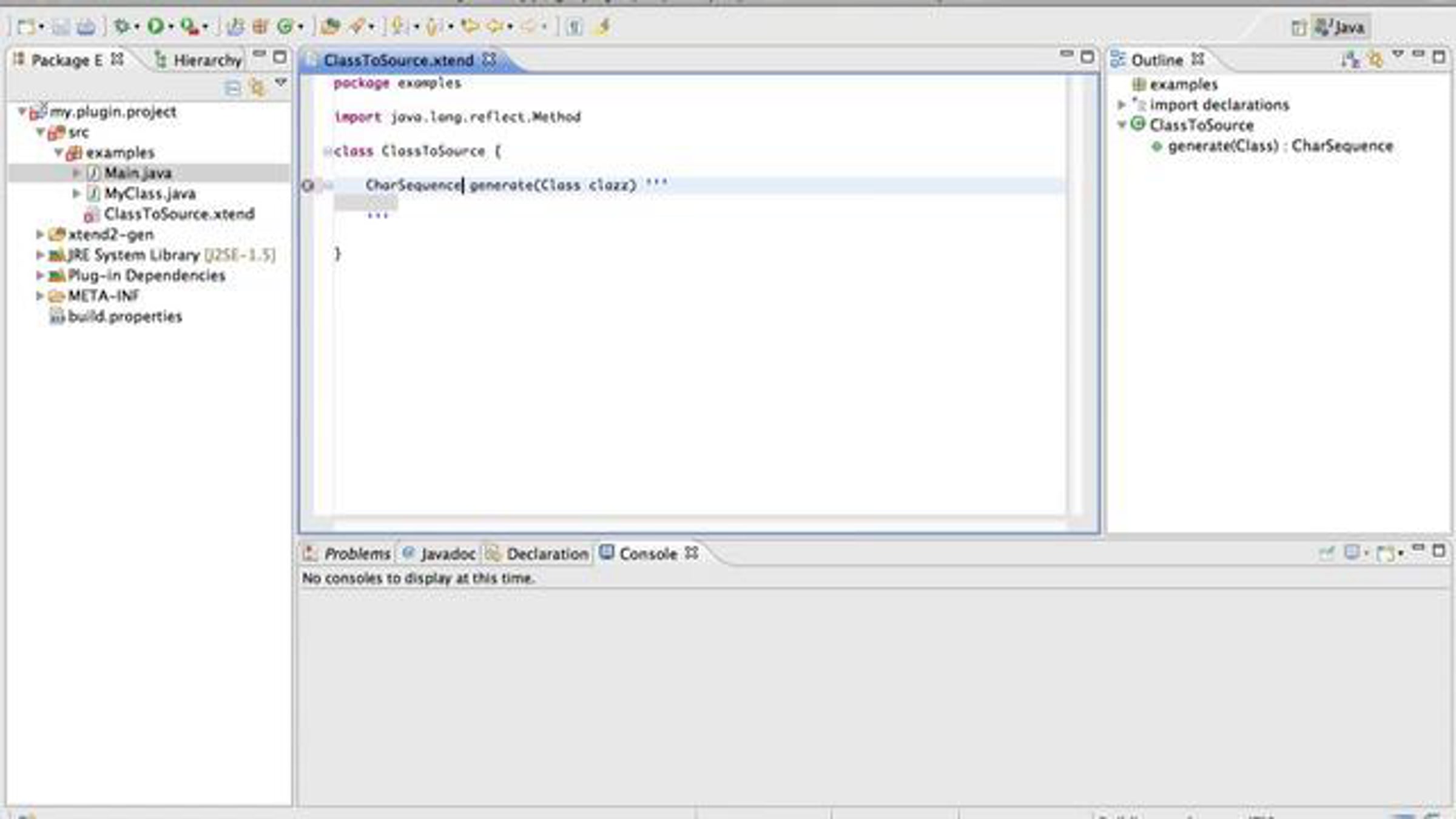Click the New file wizard toolbar icon
Screen dimensions: 1456x819
[x=25, y=27]
